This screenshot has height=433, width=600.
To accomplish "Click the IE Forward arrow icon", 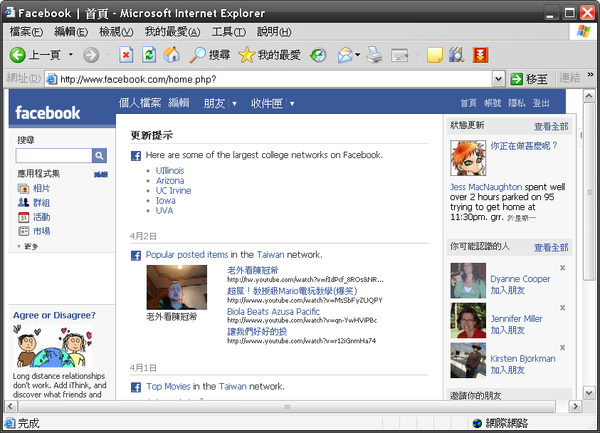I will (x=91, y=55).
